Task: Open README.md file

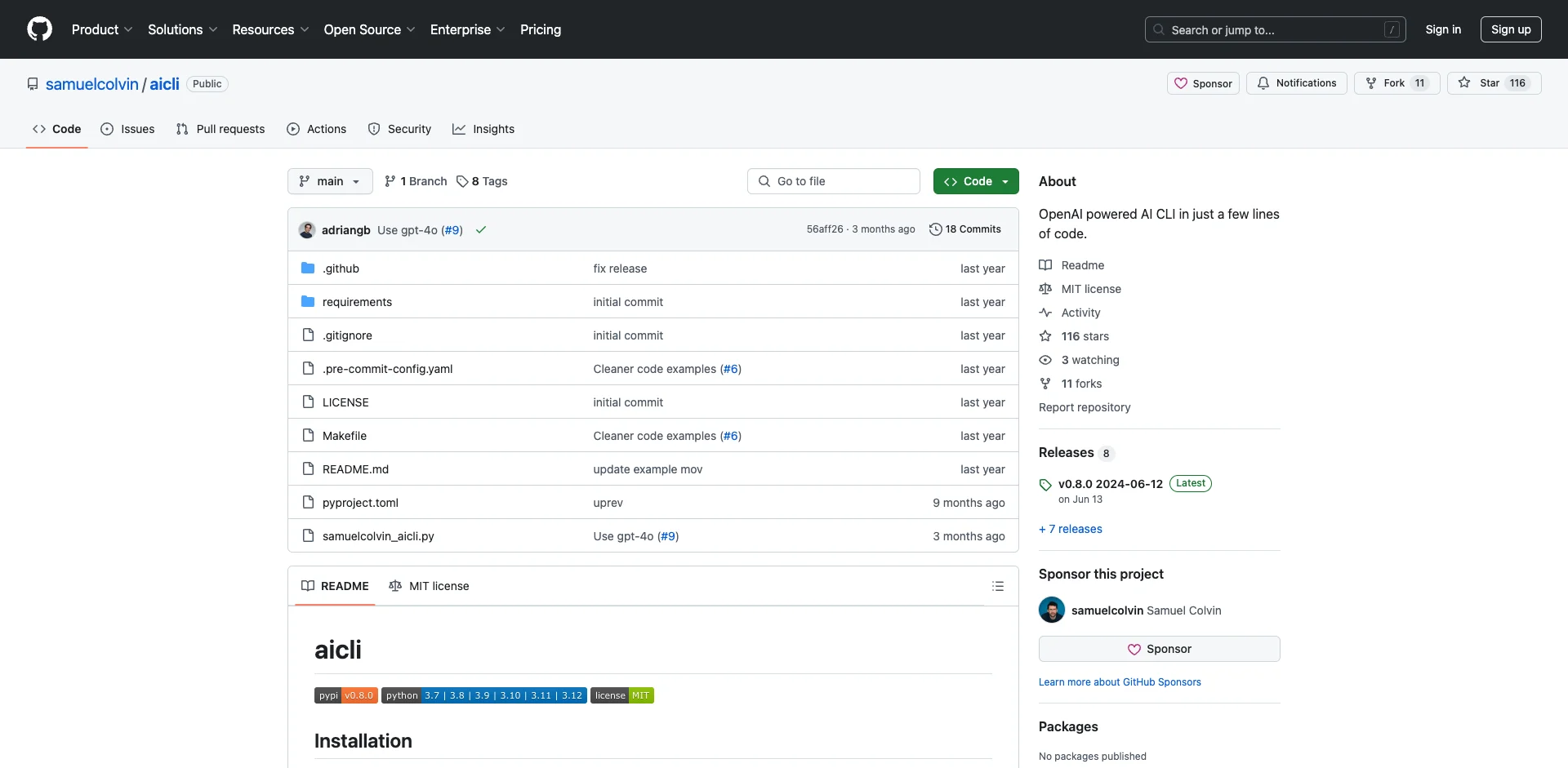Action: 355,469
